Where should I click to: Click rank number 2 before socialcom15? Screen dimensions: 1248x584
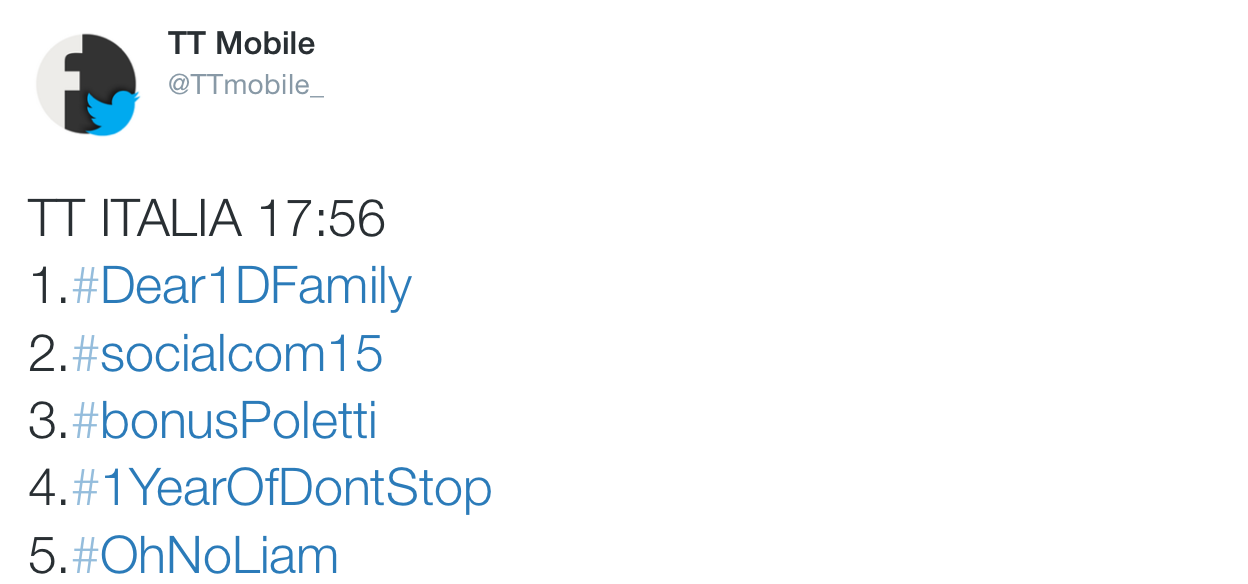pos(44,354)
